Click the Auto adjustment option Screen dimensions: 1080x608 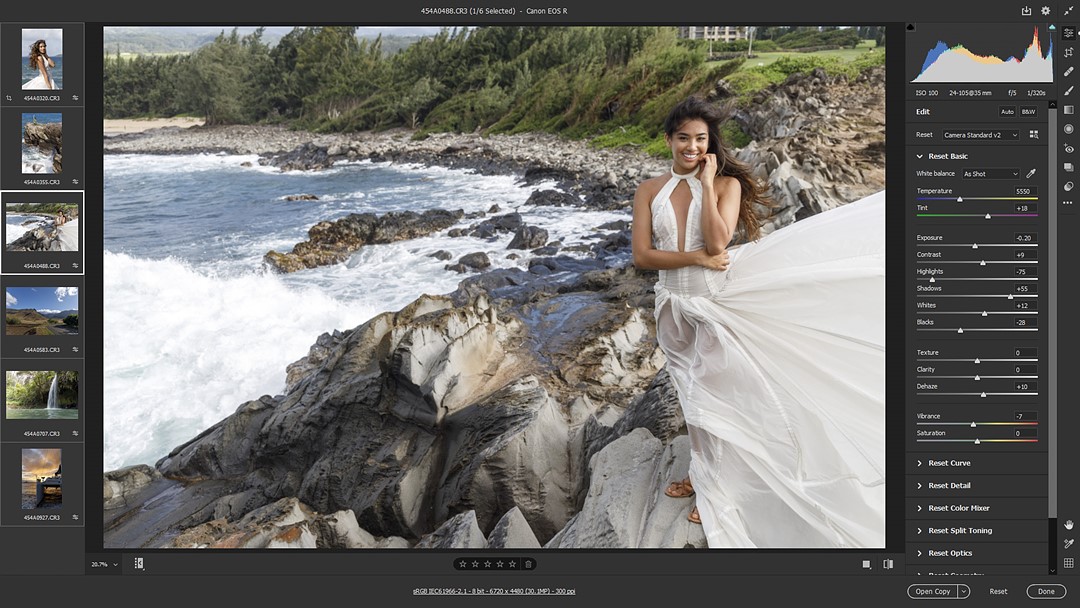[x=1008, y=111]
